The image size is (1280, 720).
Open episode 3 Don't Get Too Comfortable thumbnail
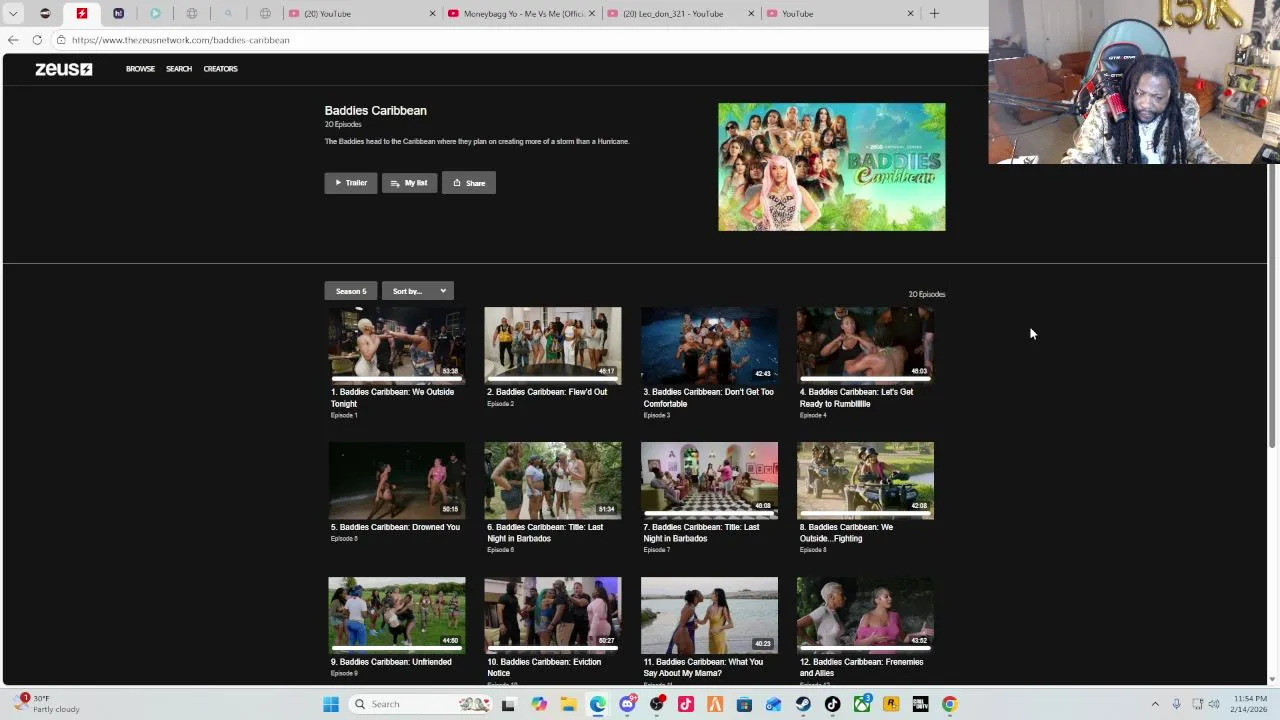tap(709, 345)
